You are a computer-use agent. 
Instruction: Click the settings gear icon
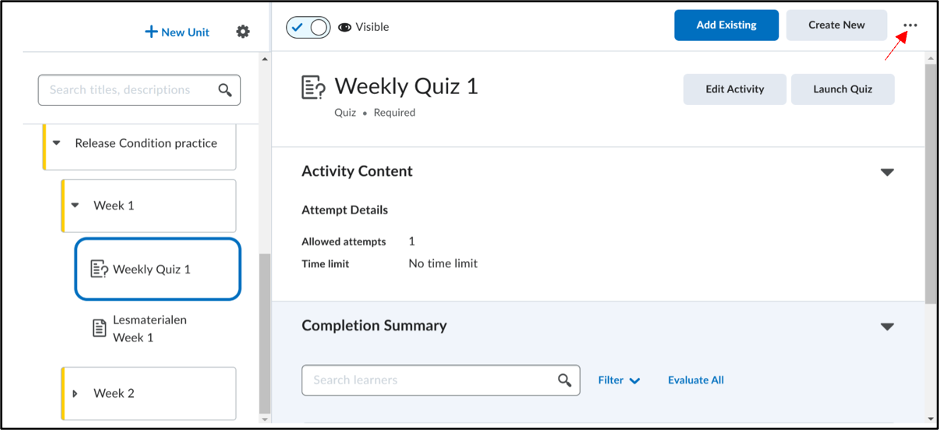coord(243,32)
